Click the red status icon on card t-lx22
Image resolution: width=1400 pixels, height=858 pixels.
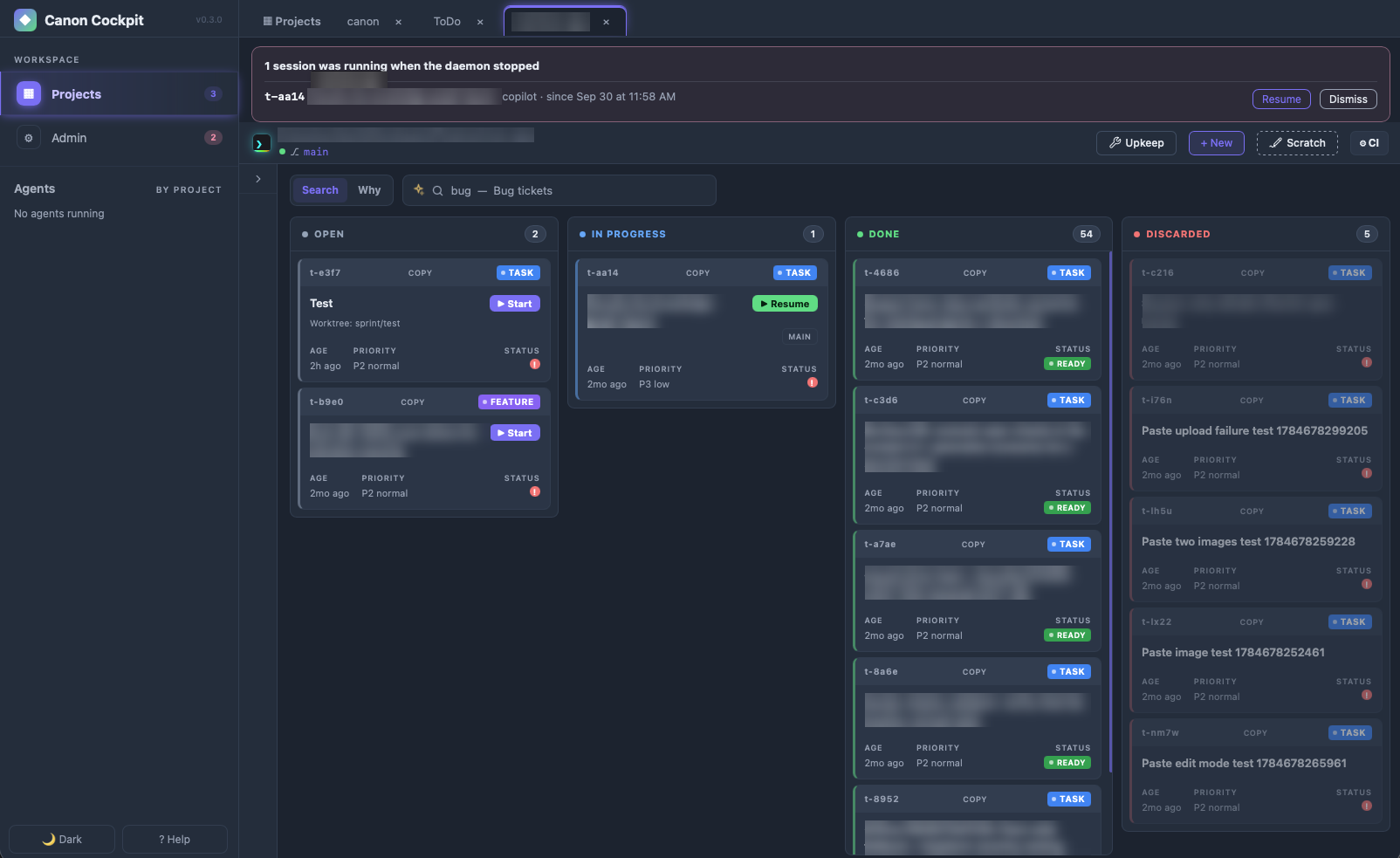[x=1367, y=695]
